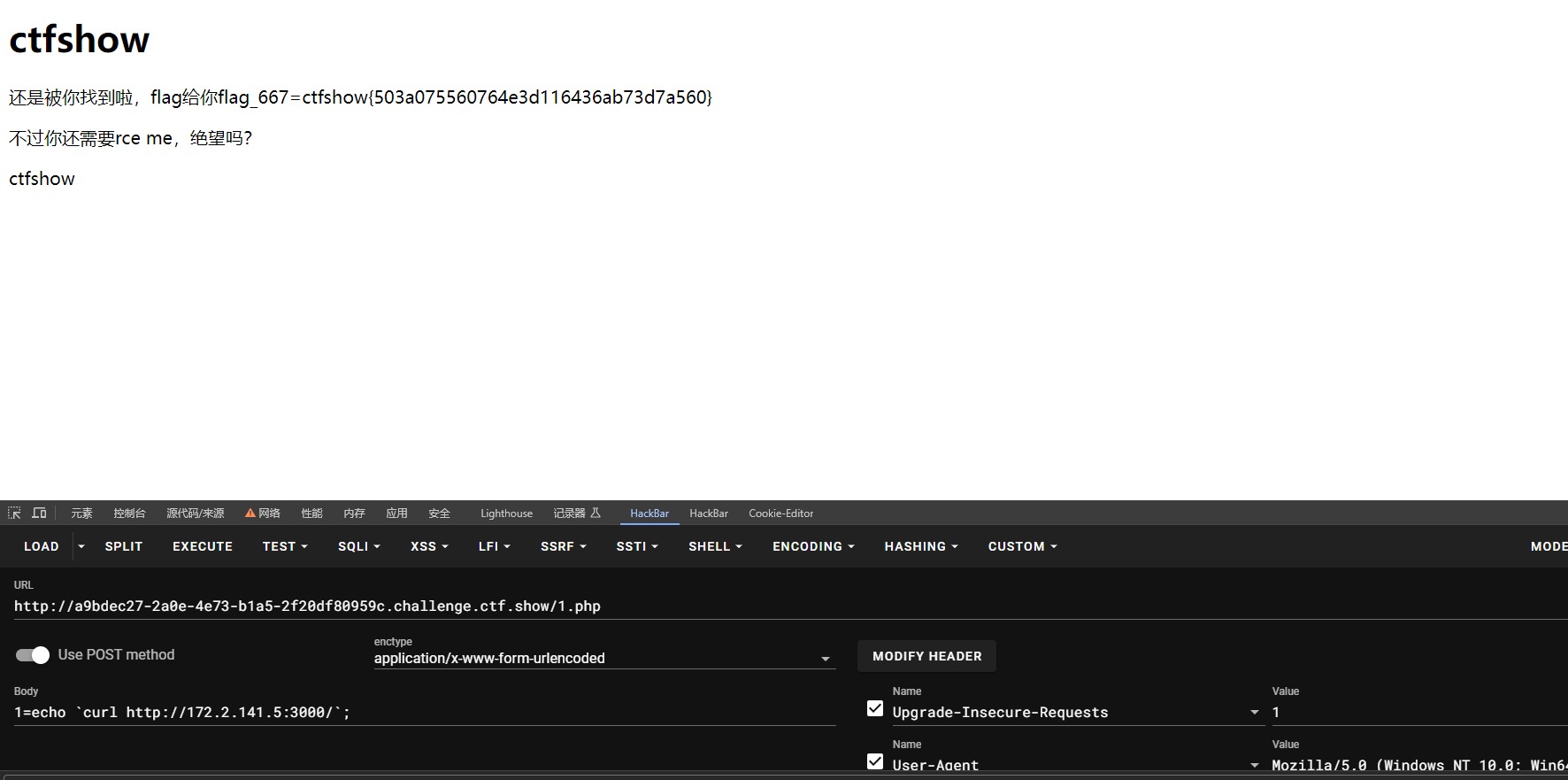Click the MODE button
The width and height of the screenshot is (1568, 780).
tap(1549, 547)
